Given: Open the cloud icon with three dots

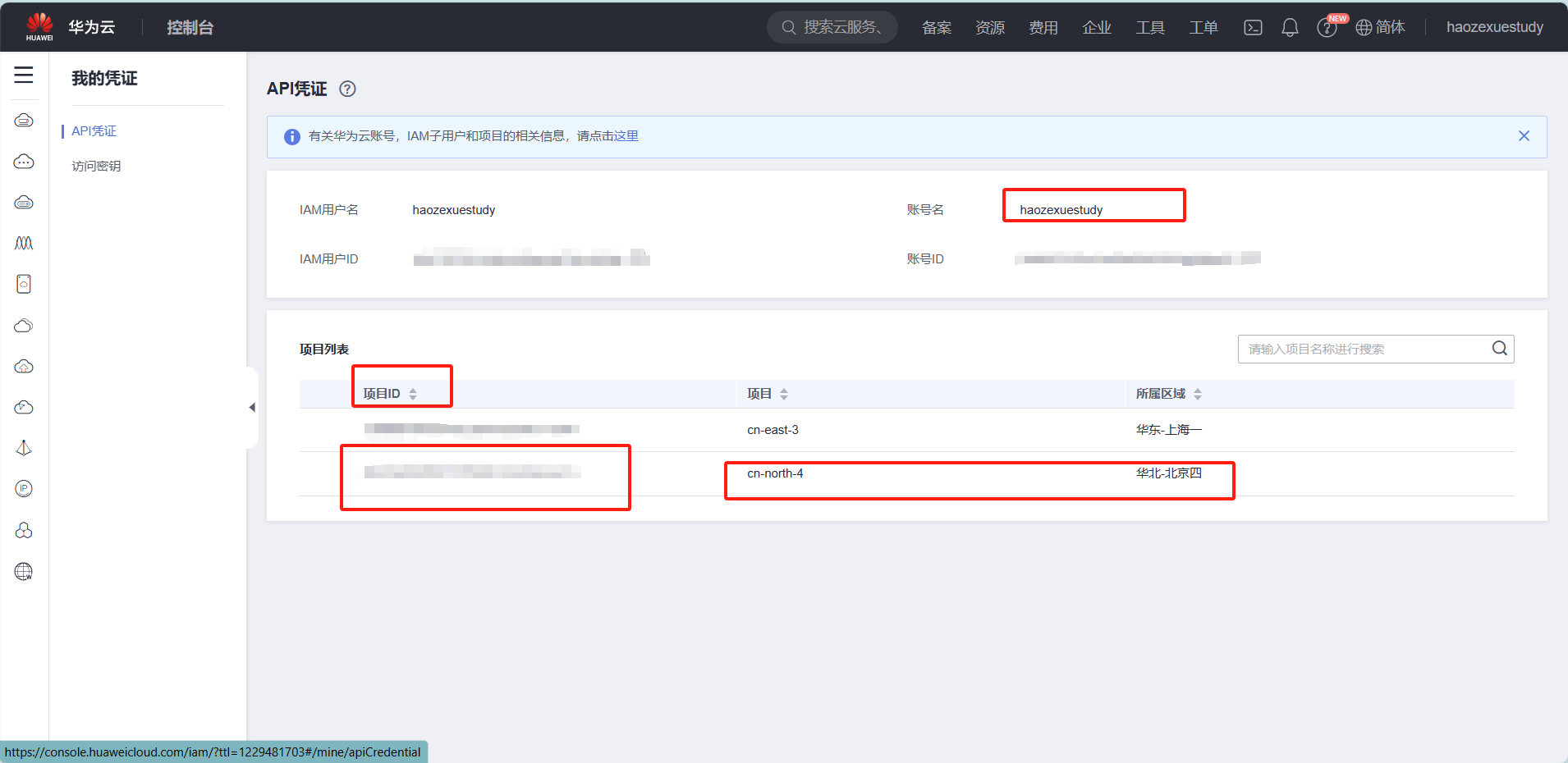Looking at the screenshot, I should click(24, 162).
